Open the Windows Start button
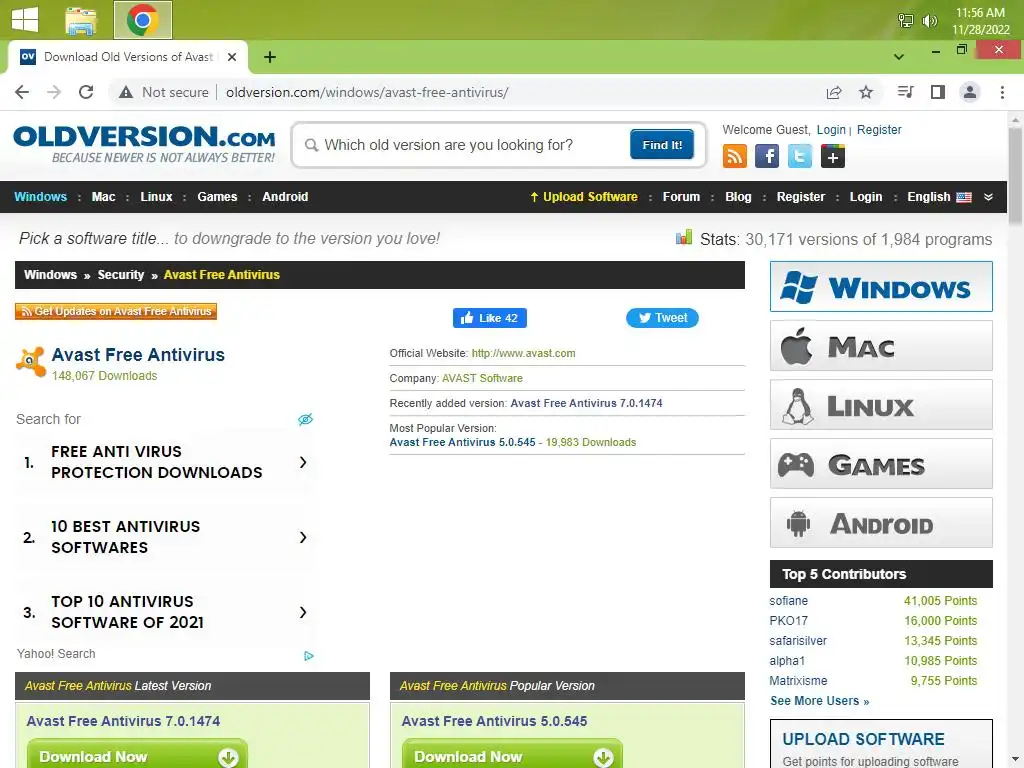The height and width of the screenshot is (768, 1024). point(25,19)
